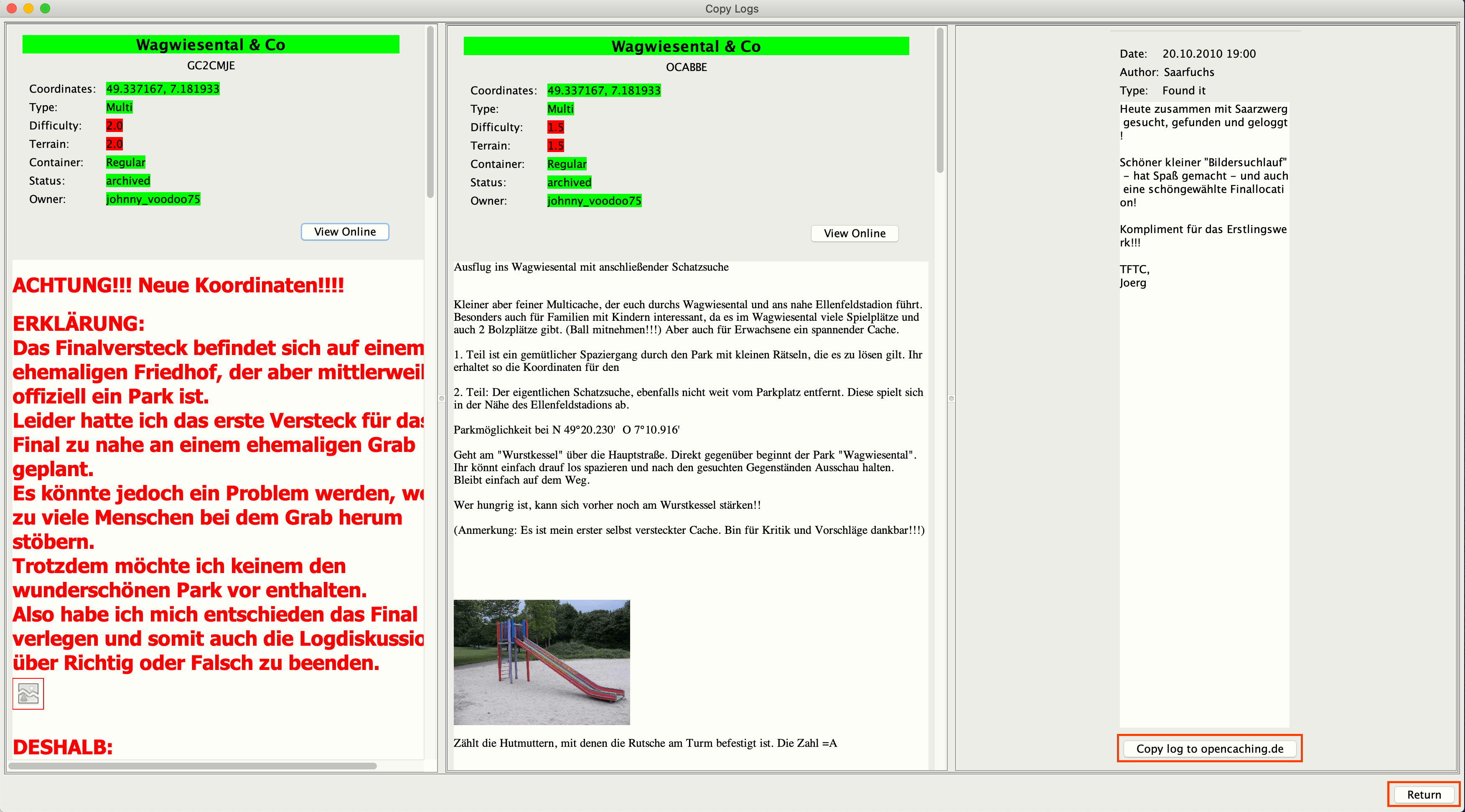This screenshot has height=812, width=1465.
Task: Click the middle Wagwiesental & Co title
Action: 686,46
